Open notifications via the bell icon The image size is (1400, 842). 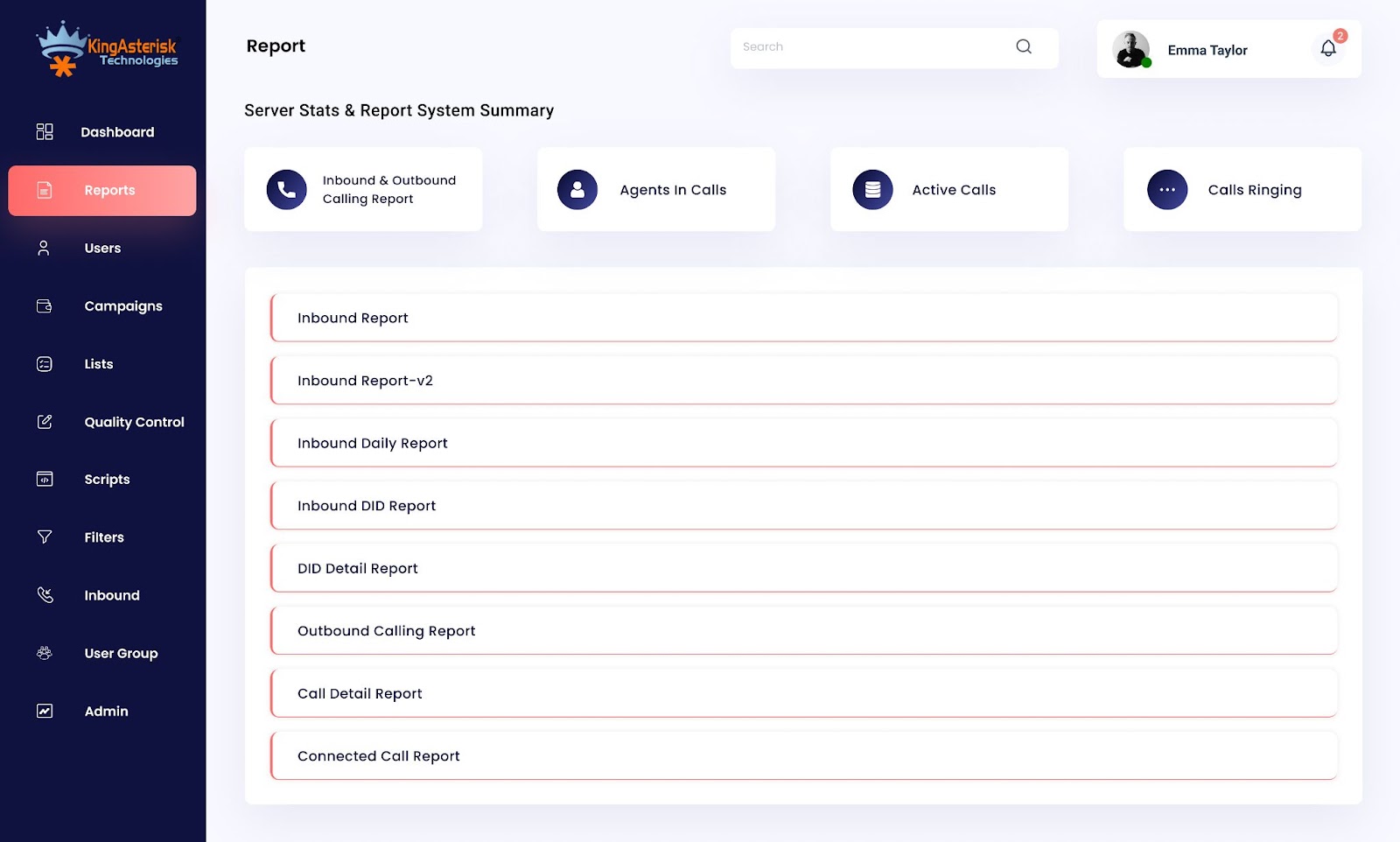tap(1328, 48)
